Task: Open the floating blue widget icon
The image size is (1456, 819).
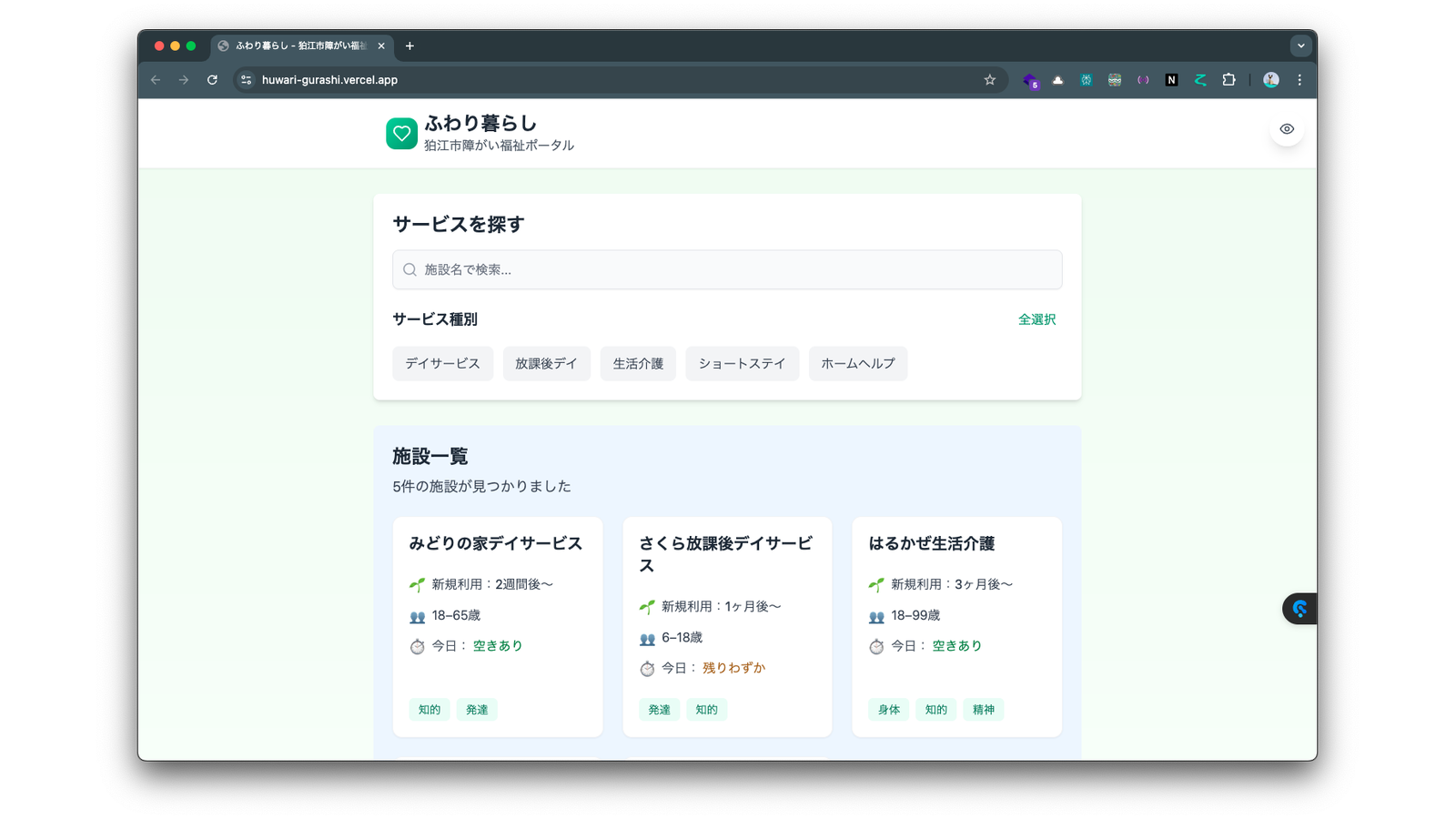Action: (1299, 609)
